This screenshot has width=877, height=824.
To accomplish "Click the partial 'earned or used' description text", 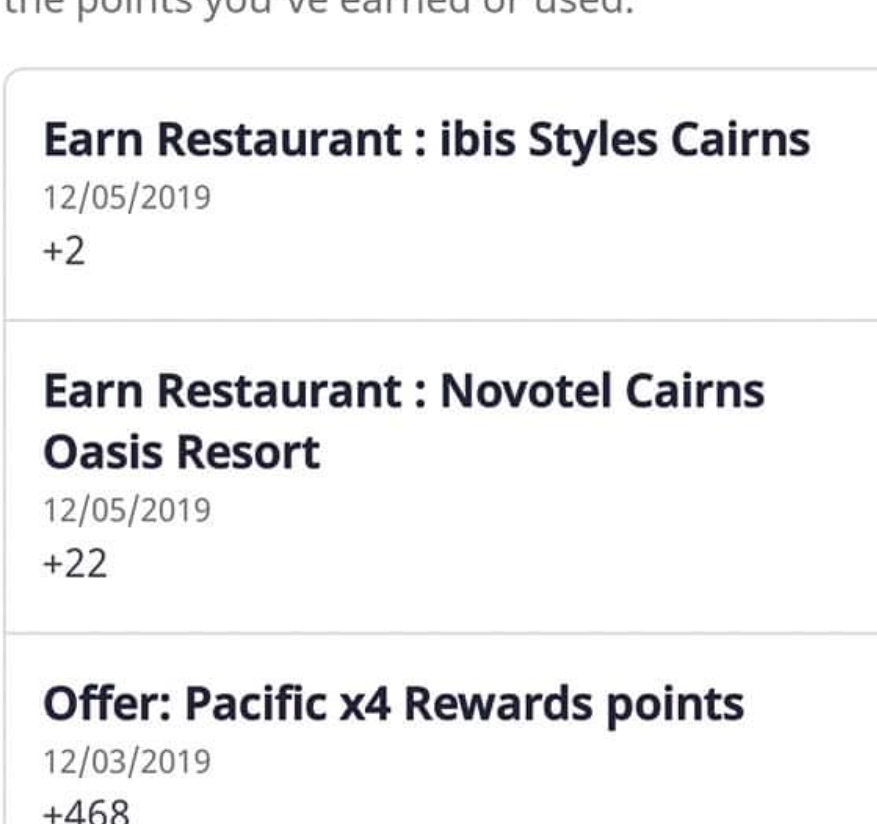I will point(319,8).
